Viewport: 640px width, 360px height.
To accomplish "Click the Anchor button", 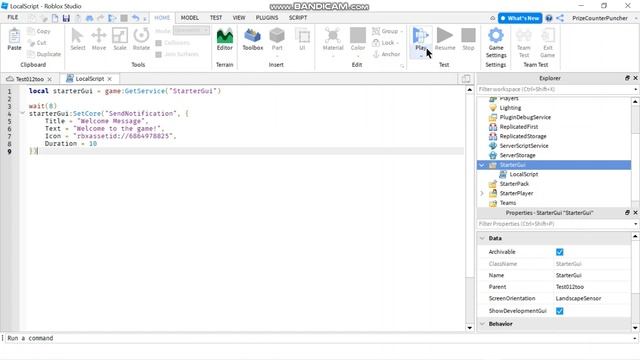I will click(386, 54).
